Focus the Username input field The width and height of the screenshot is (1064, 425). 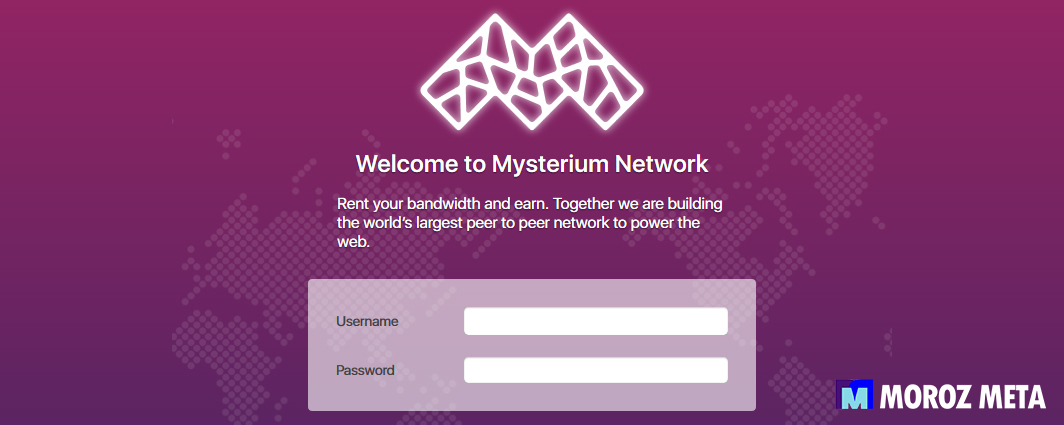click(x=595, y=321)
